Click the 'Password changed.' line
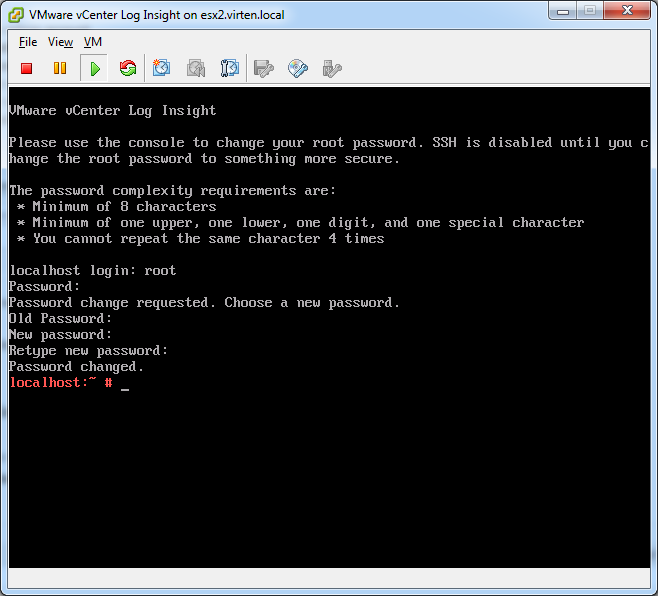The width and height of the screenshot is (658, 596). tap(76, 367)
